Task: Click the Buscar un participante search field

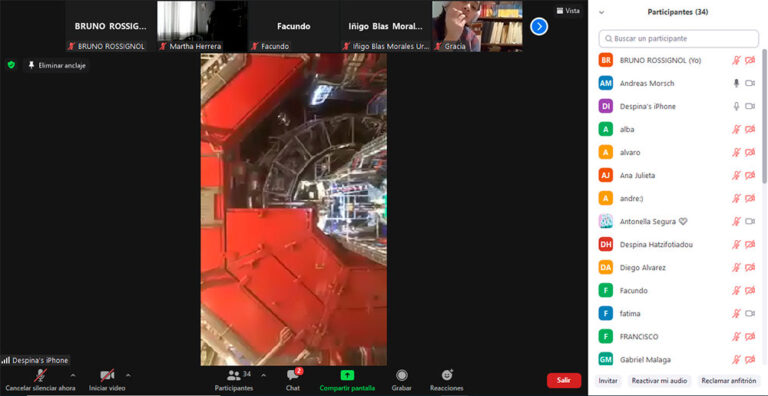Action: [x=678, y=38]
